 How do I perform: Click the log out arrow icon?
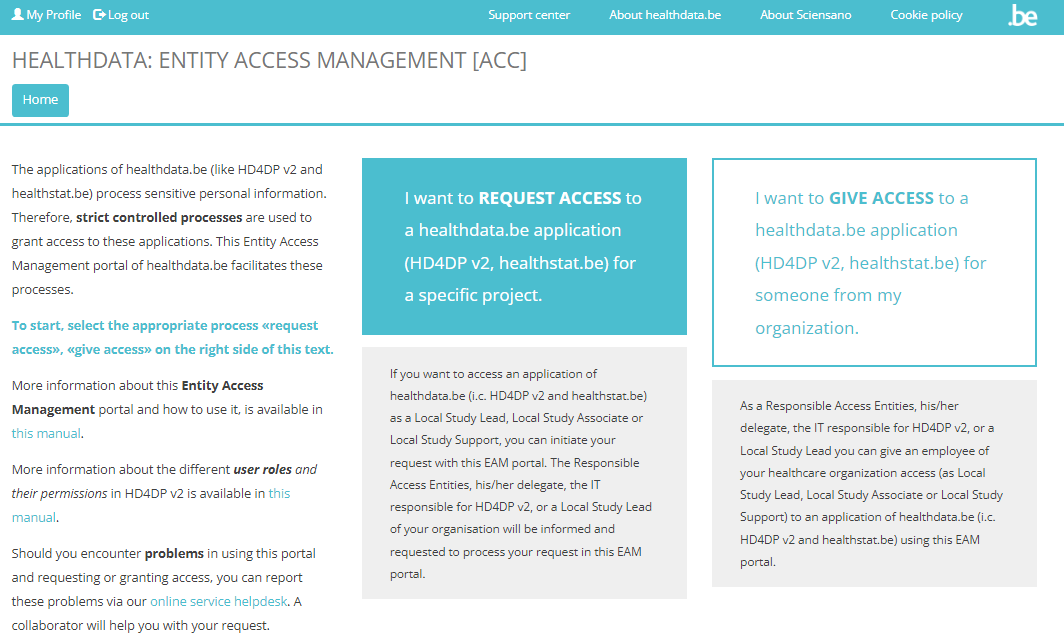coord(99,15)
